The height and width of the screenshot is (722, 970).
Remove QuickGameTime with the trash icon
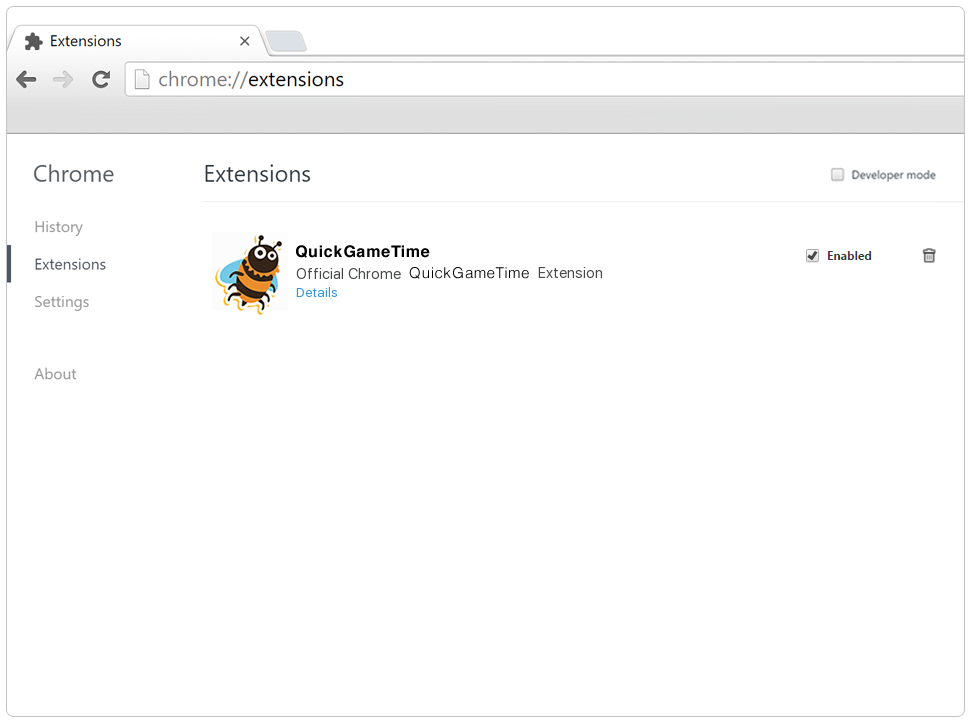929,256
